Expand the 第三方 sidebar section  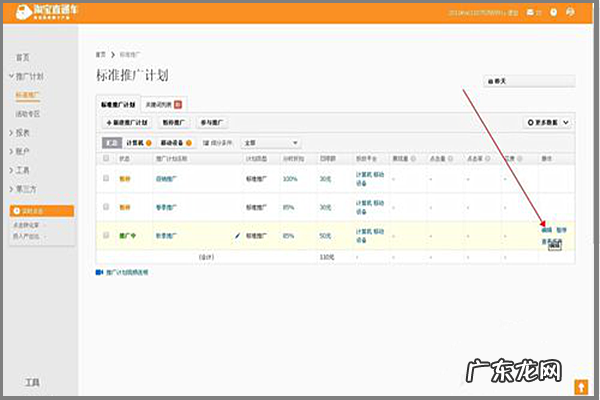pyautogui.click(x=23, y=189)
